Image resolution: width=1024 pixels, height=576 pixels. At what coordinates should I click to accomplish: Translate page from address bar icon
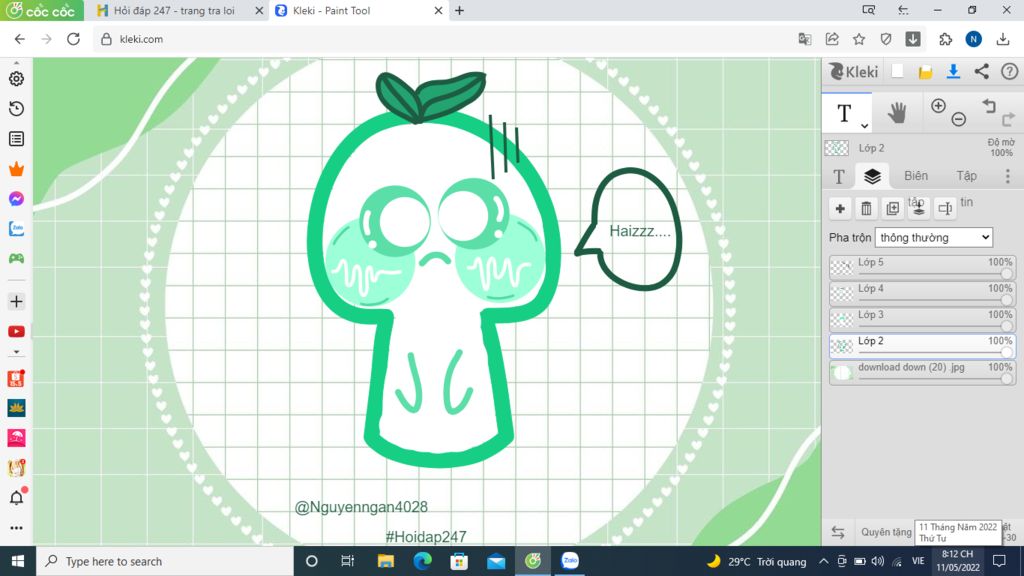click(805, 39)
